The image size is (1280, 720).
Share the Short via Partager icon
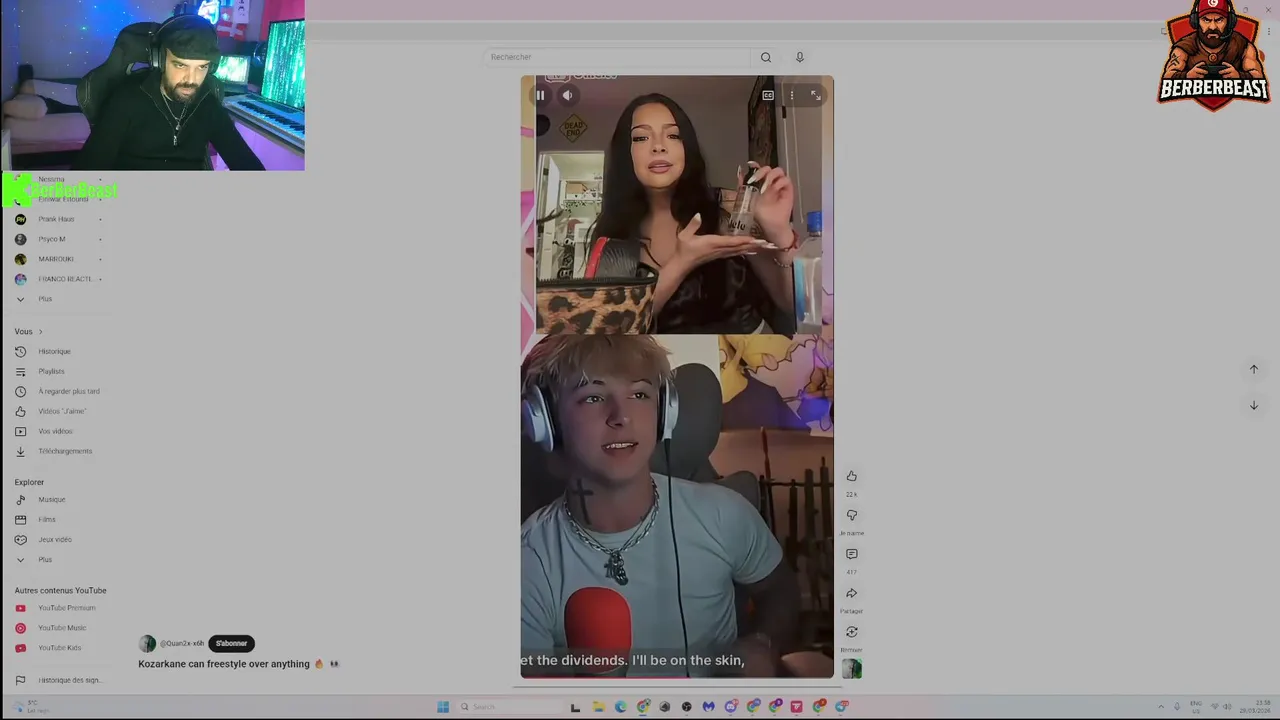(852, 593)
